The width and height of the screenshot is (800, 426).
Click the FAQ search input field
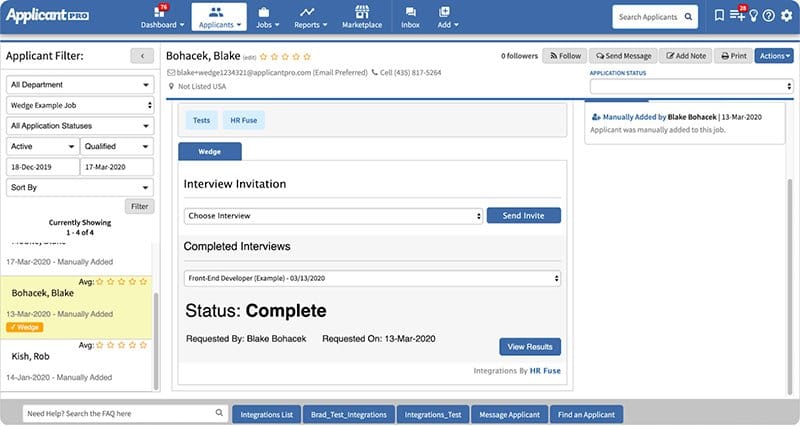click(118, 413)
